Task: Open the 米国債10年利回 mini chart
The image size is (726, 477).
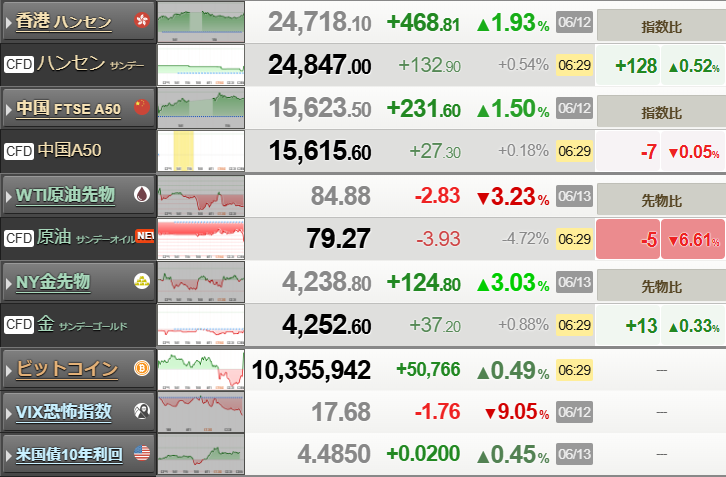Action: pos(201,454)
